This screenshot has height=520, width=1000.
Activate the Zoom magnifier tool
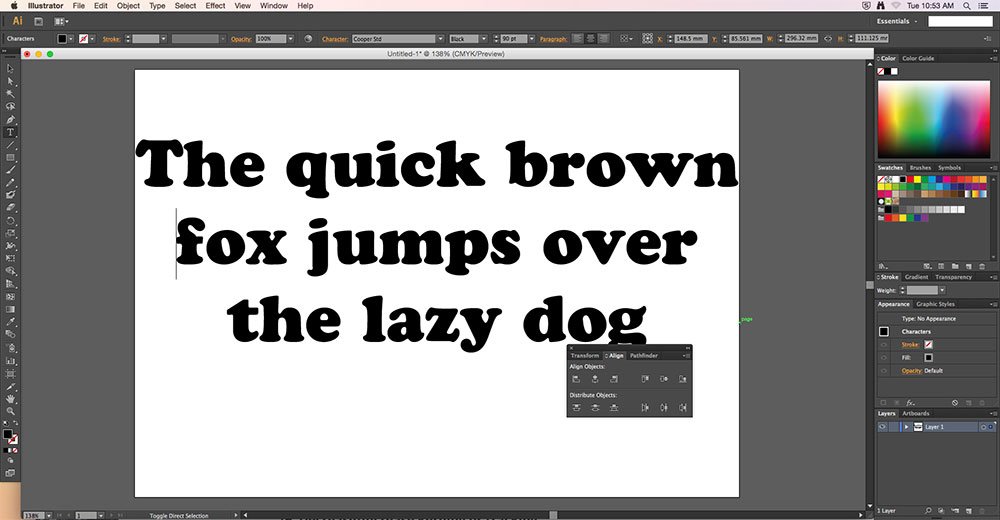10,412
